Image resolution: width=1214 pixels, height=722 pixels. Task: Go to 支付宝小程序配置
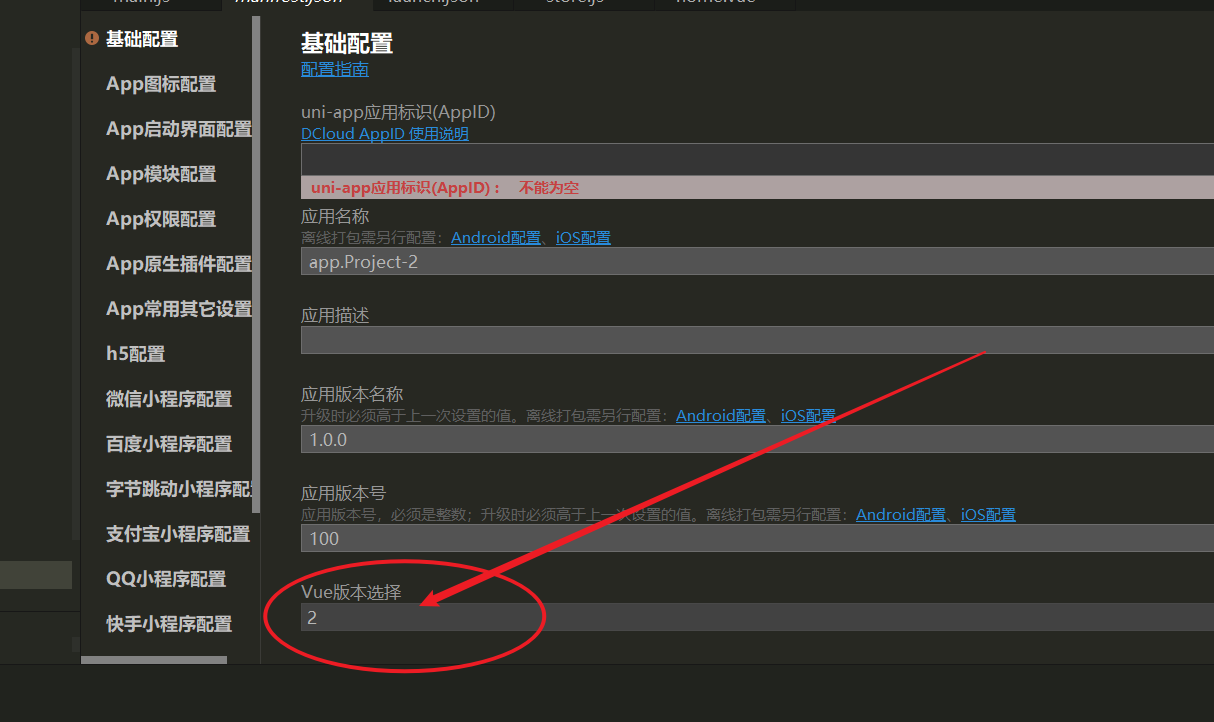pyautogui.click(x=178, y=534)
